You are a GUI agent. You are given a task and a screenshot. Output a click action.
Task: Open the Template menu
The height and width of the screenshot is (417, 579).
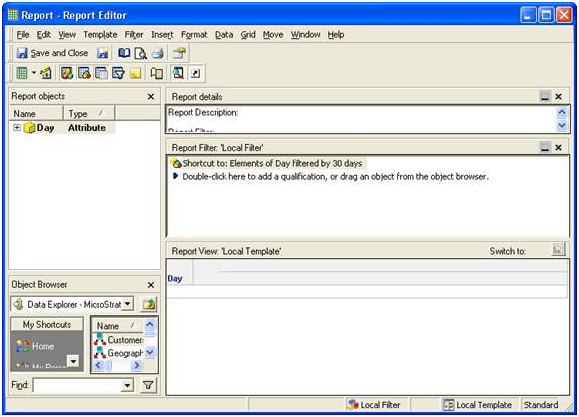click(x=100, y=35)
